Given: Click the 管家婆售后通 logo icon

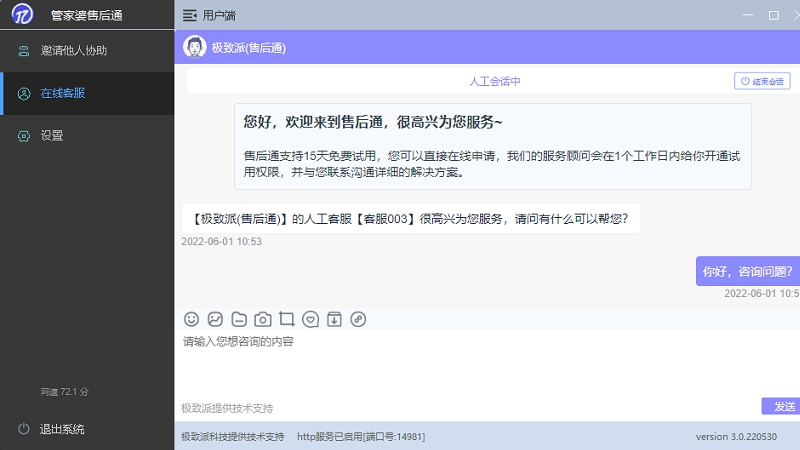Looking at the screenshot, I should coord(22,14).
